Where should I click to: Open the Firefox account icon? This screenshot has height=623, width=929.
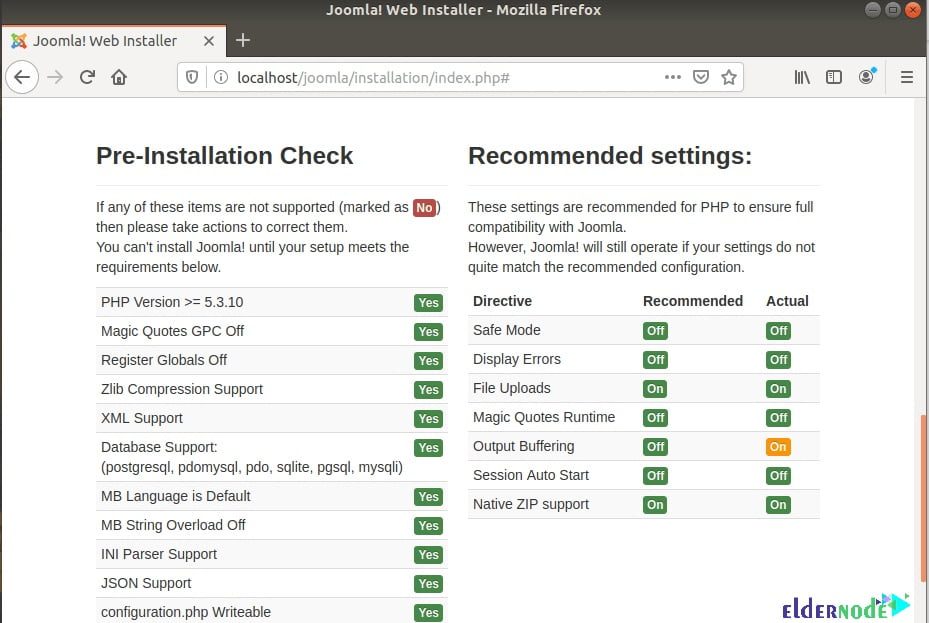tap(866, 77)
